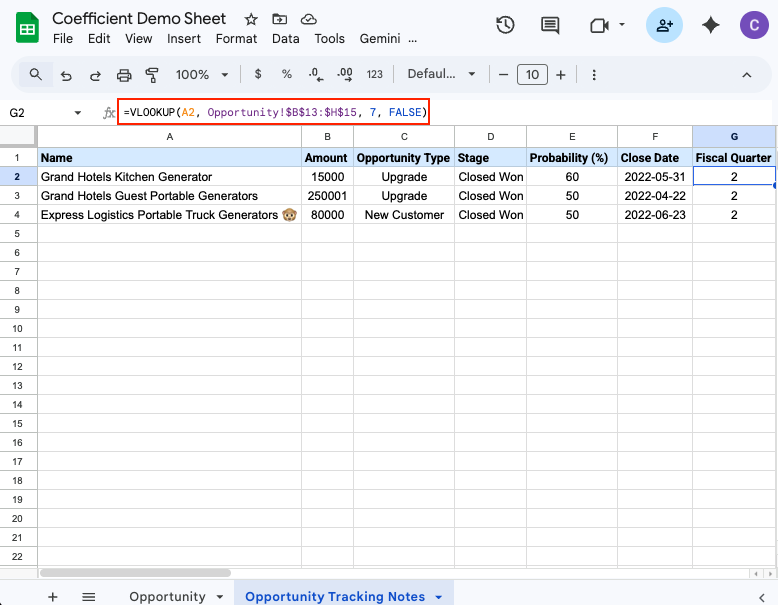This screenshot has width=778, height=605.
Task: Open more number formats 123
Action: point(374,74)
